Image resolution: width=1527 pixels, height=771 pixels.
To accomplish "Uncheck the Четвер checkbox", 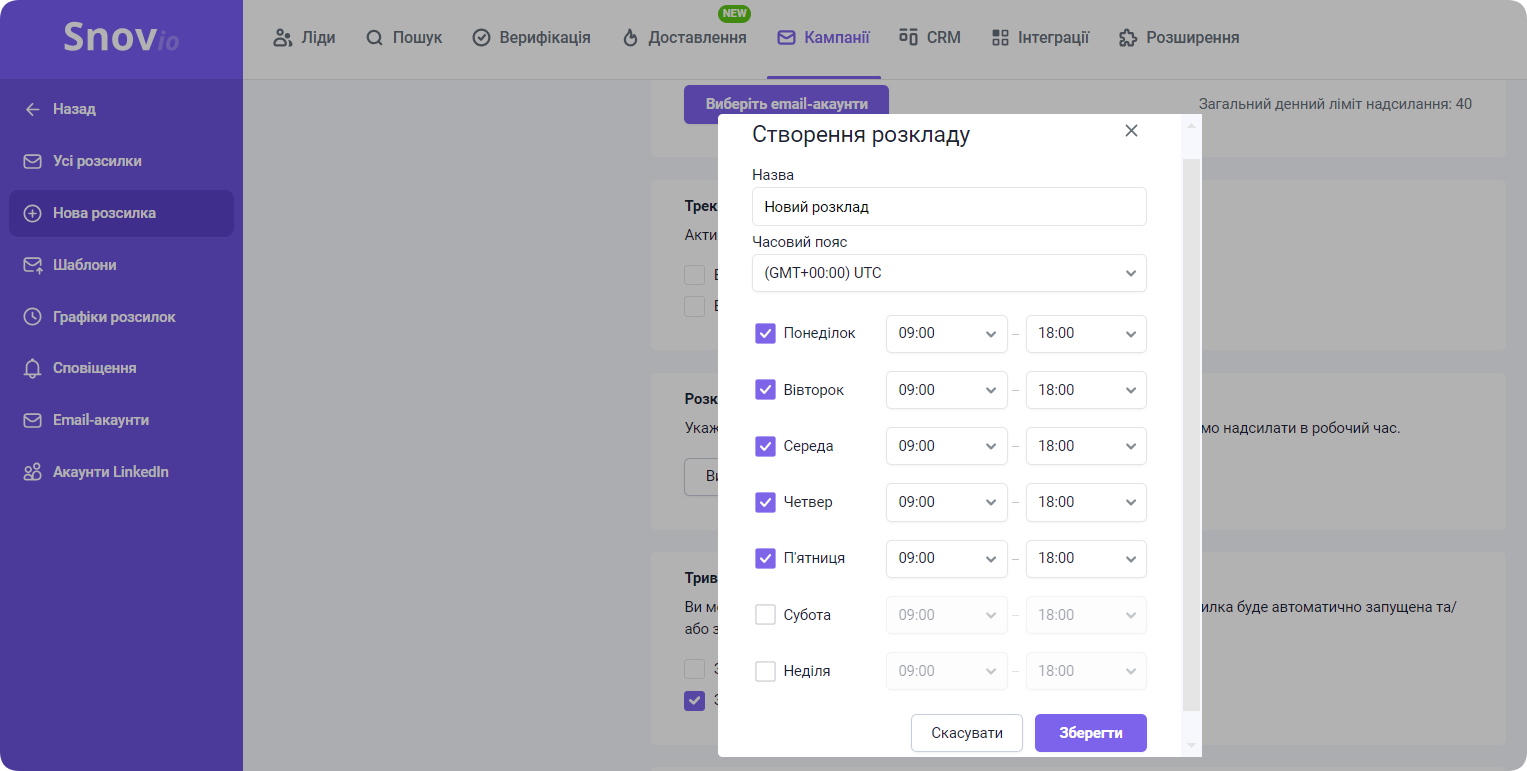I will click(x=765, y=502).
